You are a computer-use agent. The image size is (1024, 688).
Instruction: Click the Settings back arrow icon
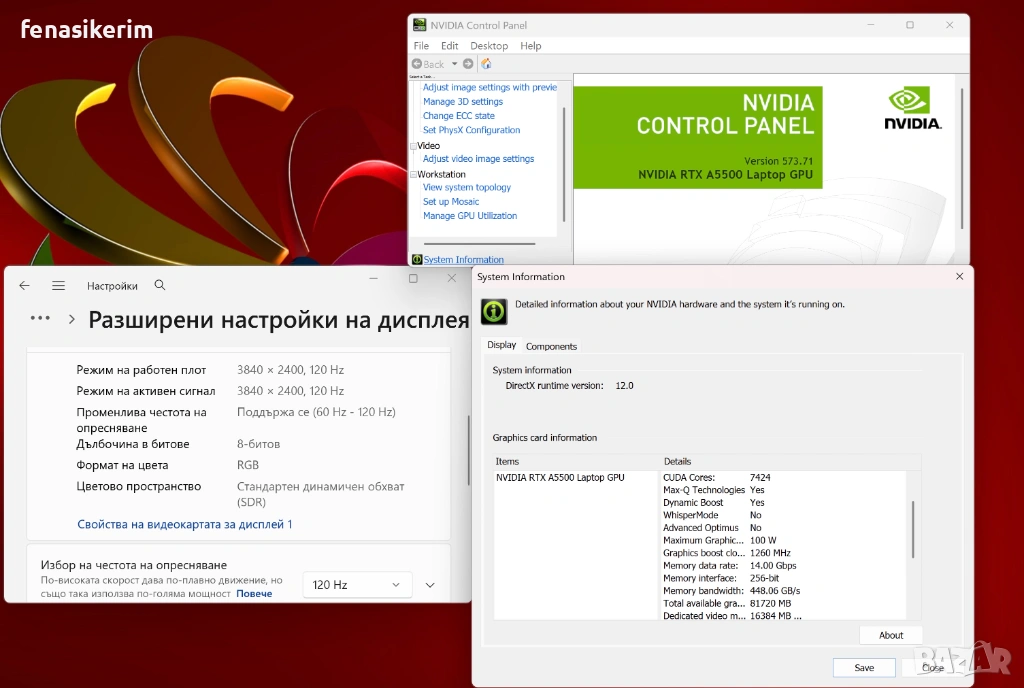click(25, 286)
